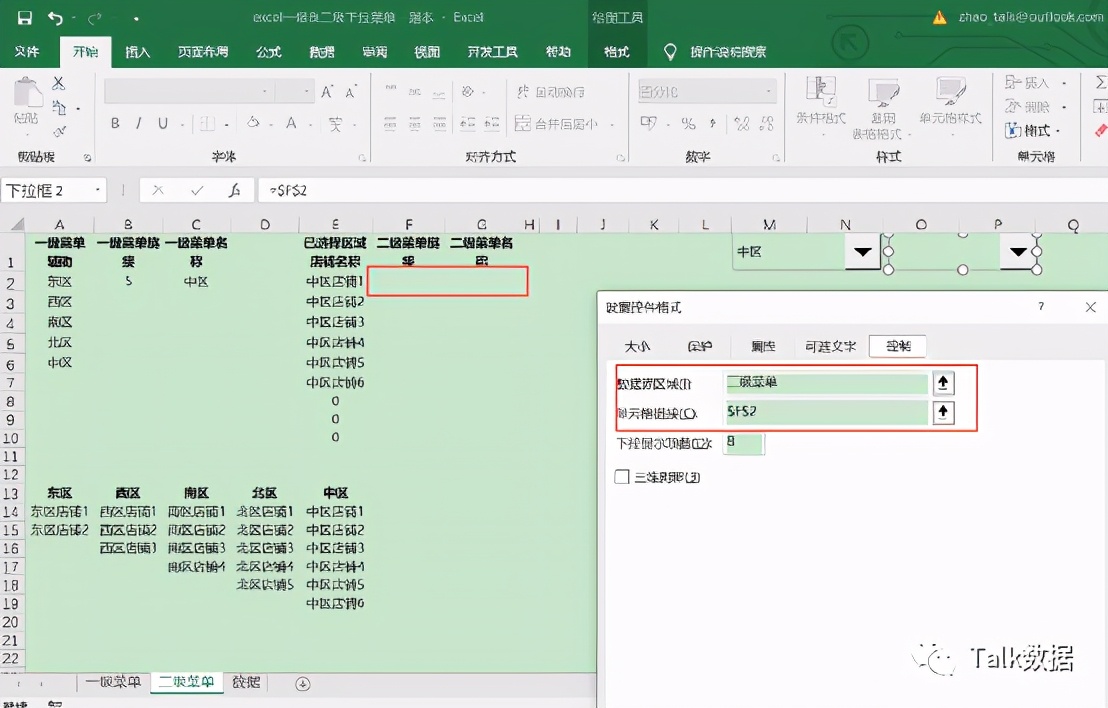This screenshot has width=1108, height=708.
Task: Switch to the Insert ribbon tab
Action: coord(137,52)
